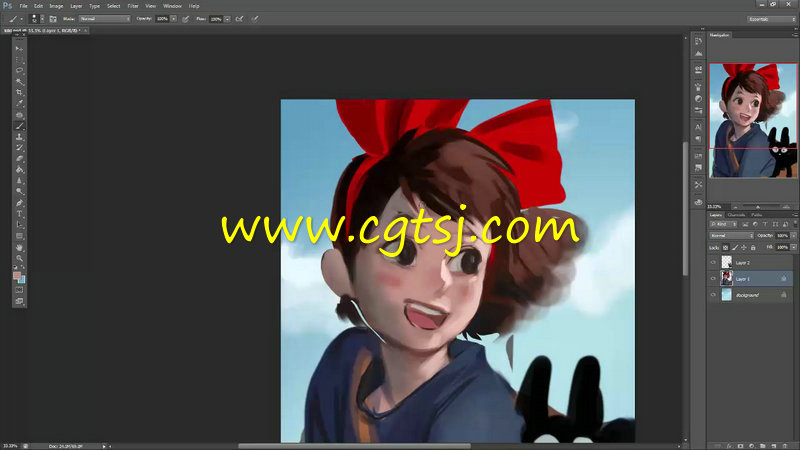The image size is (800, 450).
Task: Select the Background layer row
Action: (750, 295)
